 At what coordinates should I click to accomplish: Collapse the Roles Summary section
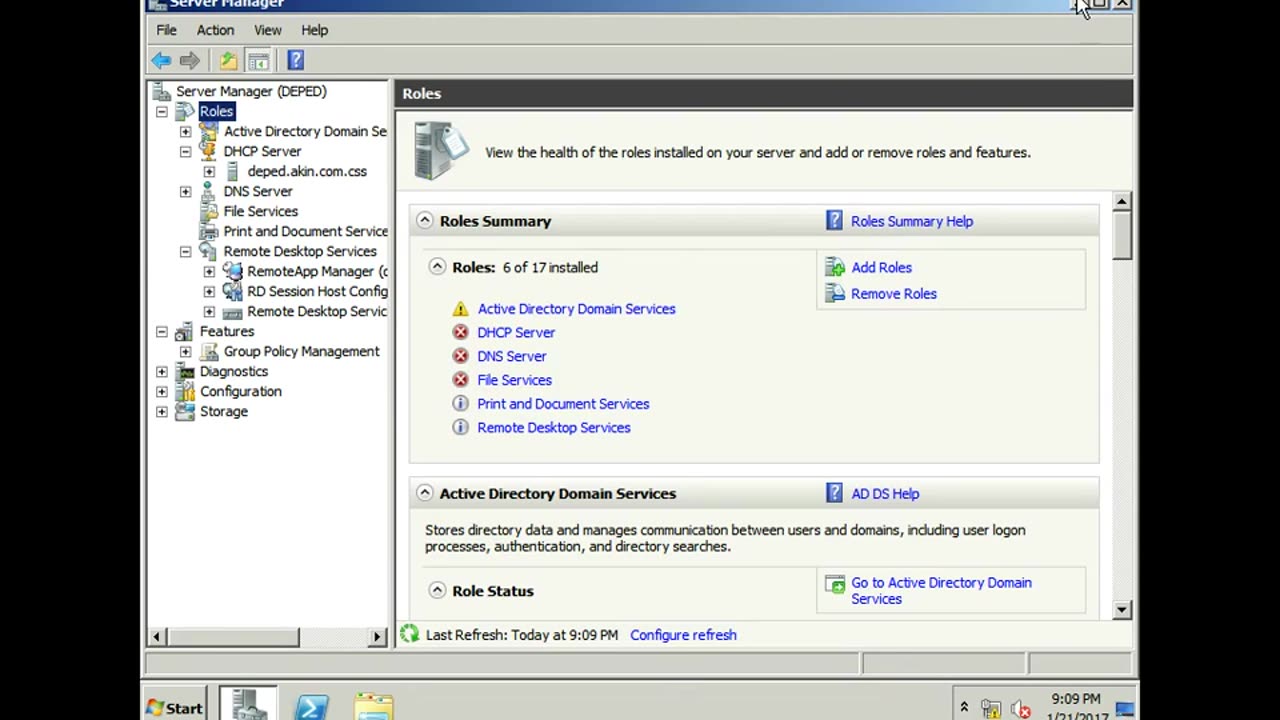[x=425, y=220]
